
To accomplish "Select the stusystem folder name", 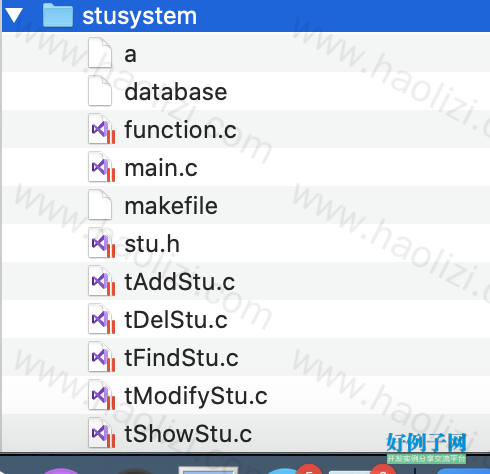I will (x=139, y=16).
